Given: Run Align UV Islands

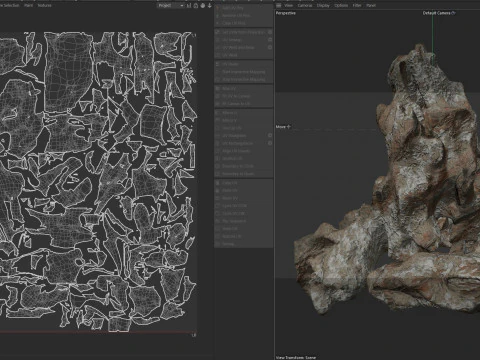Looking at the screenshot, I should point(243,151).
